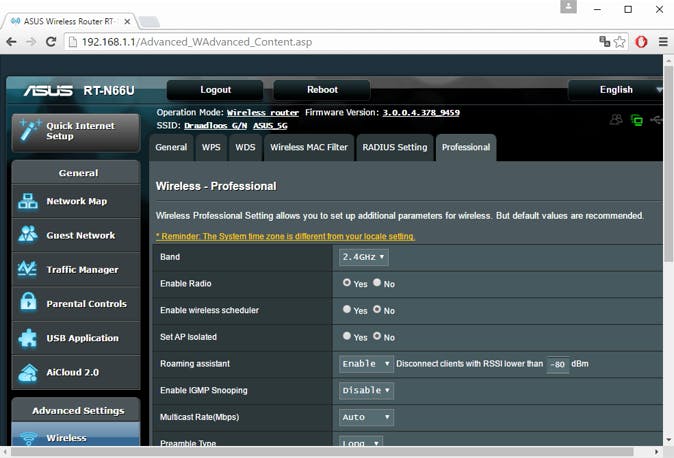Click the horizontal scrollbar right arrow
674x458 pixels.
point(656,452)
